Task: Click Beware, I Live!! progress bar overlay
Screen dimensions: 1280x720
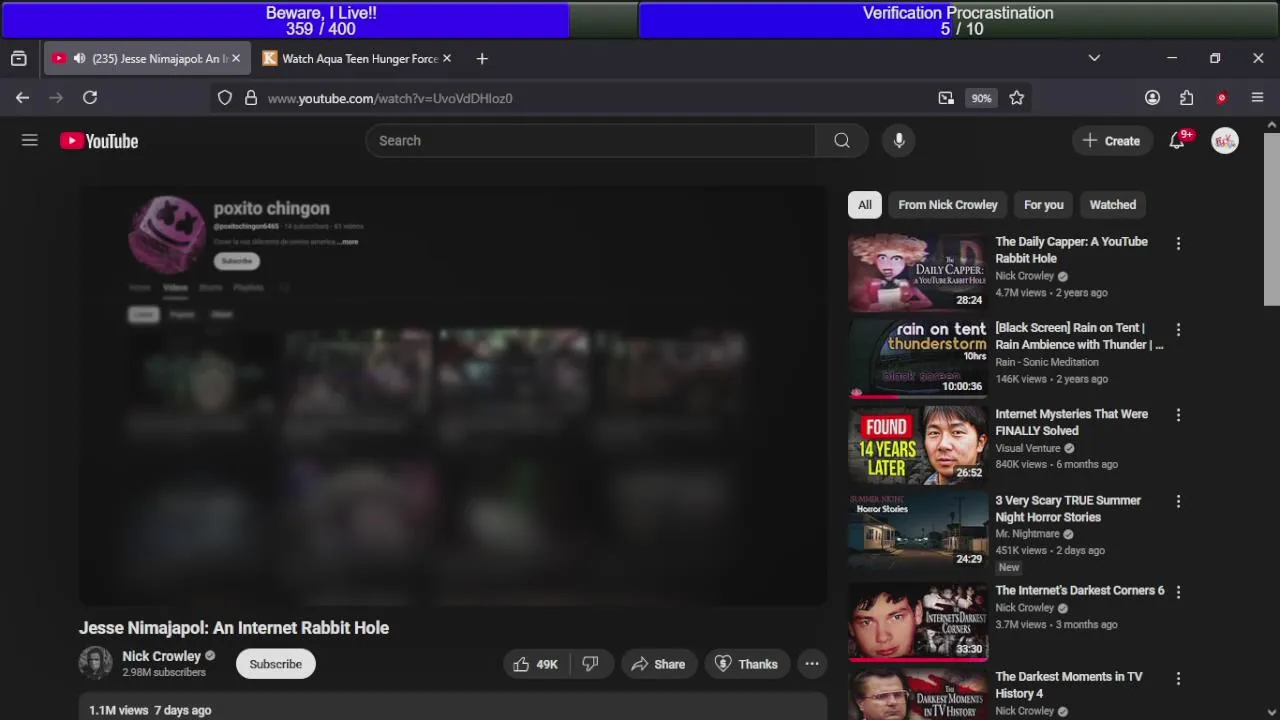Action: (320, 20)
